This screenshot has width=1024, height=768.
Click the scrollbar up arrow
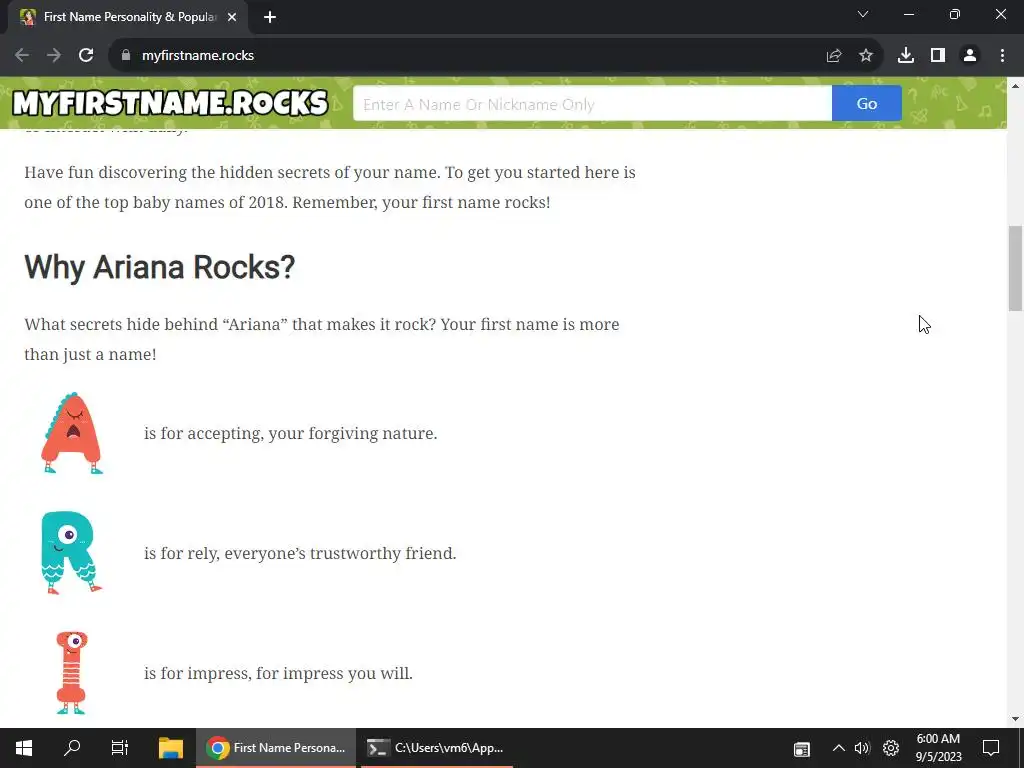pyautogui.click(x=1015, y=86)
